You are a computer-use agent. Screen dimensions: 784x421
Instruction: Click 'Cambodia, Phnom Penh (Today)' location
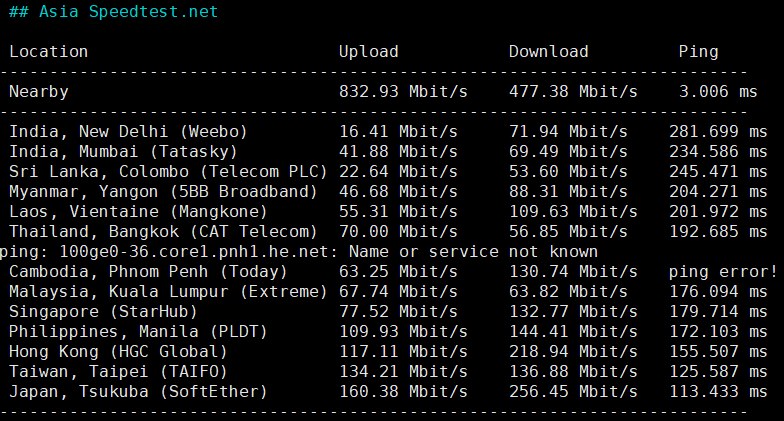148,272
